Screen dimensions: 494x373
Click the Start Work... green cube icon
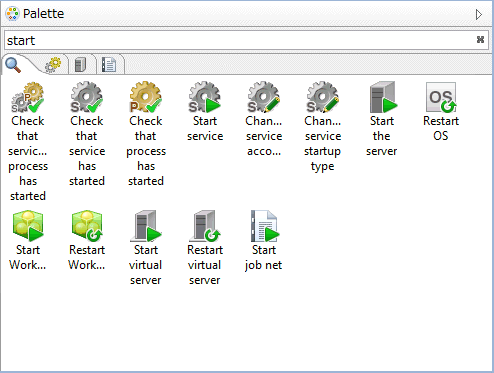click(x=28, y=226)
